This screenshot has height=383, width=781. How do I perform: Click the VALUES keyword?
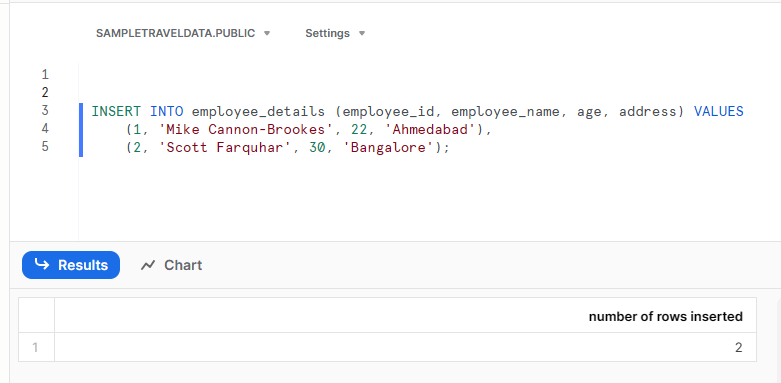[719, 112]
